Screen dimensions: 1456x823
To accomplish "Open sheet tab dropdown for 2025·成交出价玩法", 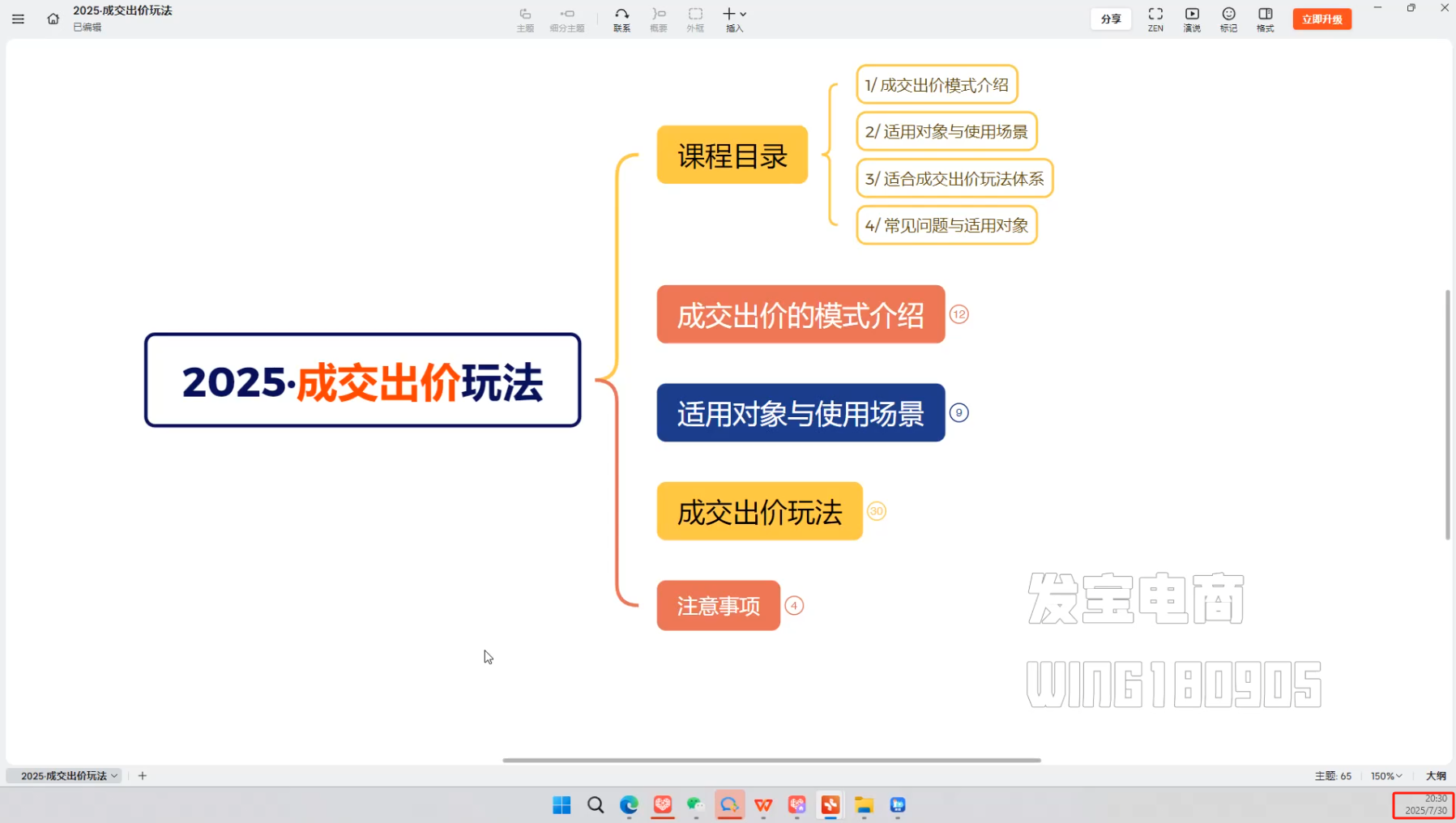I will [x=114, y=776].
